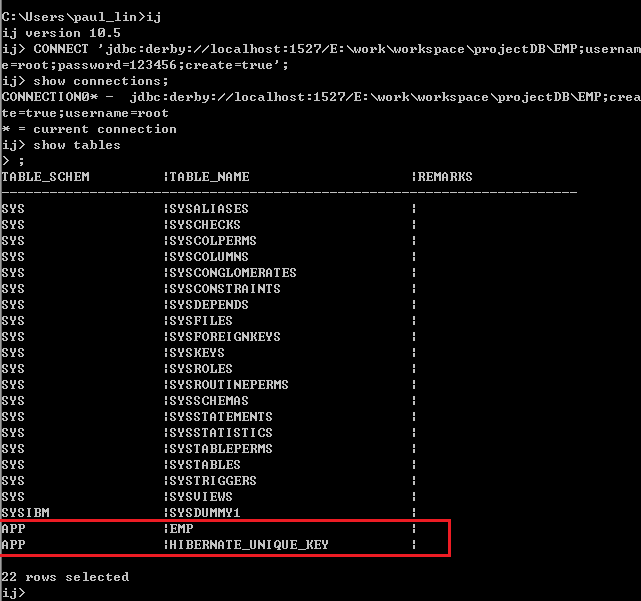Click the APP schema beside HIBERNATE_UNIQUE_KEY
This screenshot has height=601, width=641.
[x=13, y=545]
